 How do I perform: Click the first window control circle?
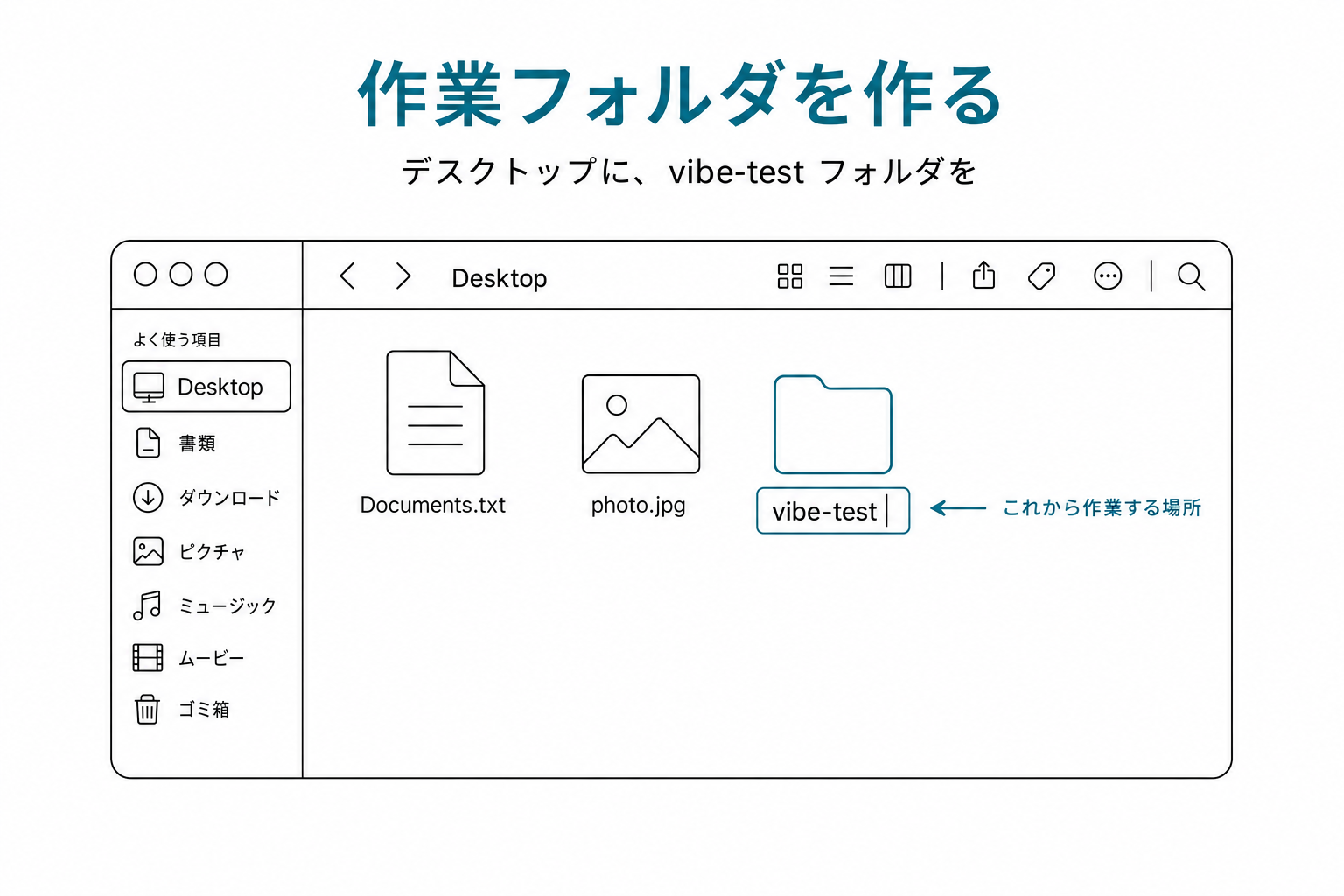click(145, 275)
